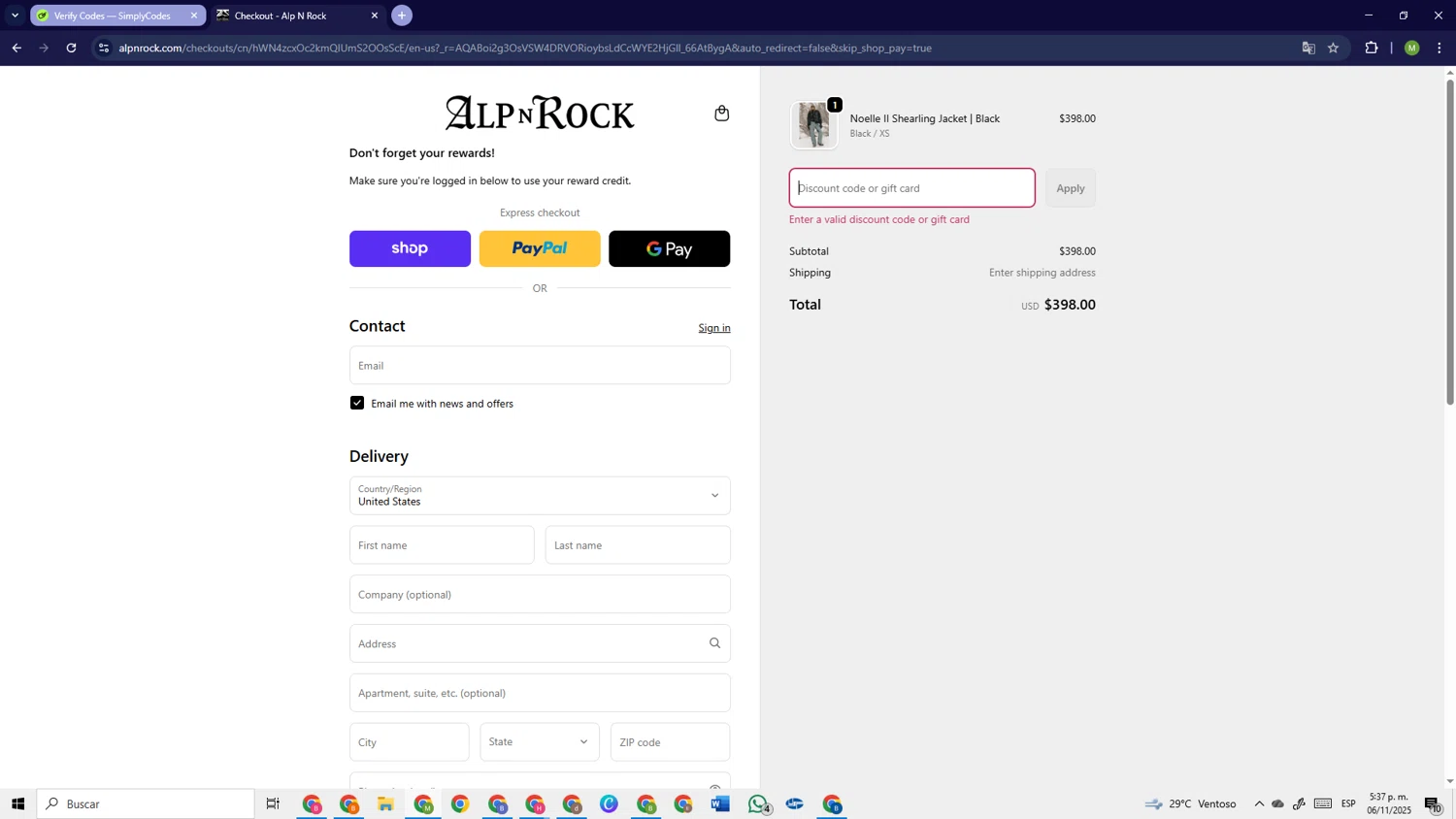Focus the First name field
Viewport: 1456px width, 819px height.
tap(442, 544)
